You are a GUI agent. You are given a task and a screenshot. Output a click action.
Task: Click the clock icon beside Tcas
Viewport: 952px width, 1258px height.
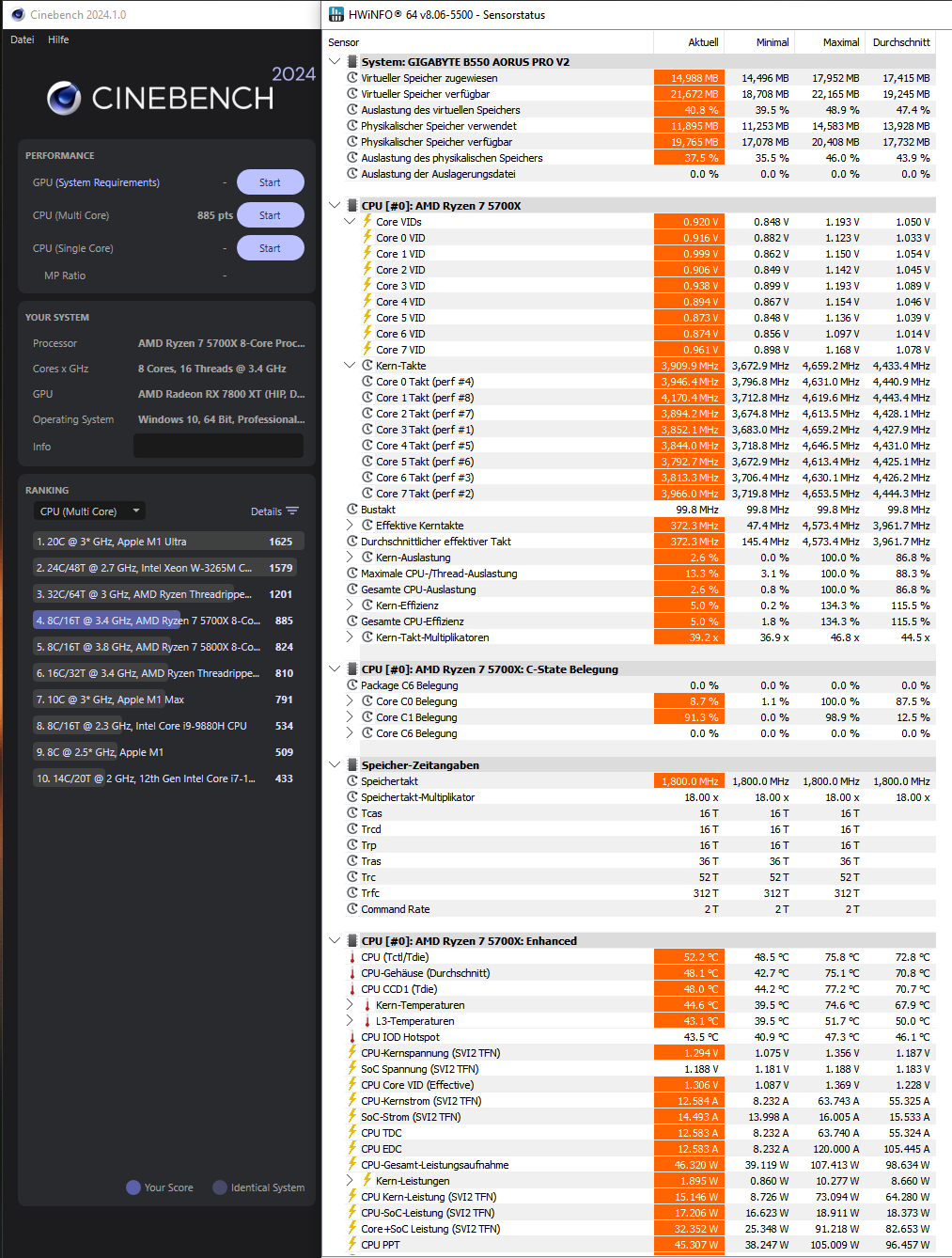(352, 813)
